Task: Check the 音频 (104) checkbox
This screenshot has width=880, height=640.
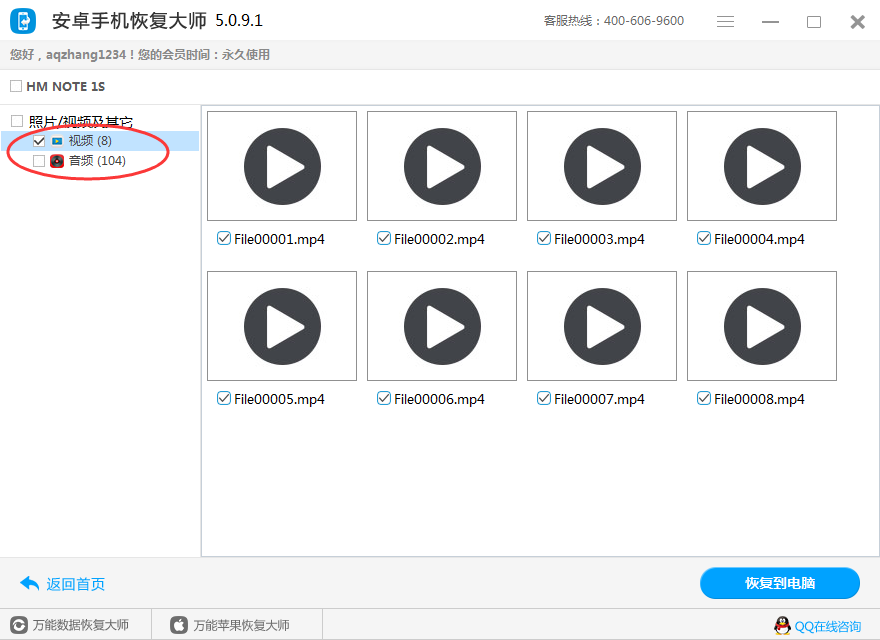Action: point(39,161)
